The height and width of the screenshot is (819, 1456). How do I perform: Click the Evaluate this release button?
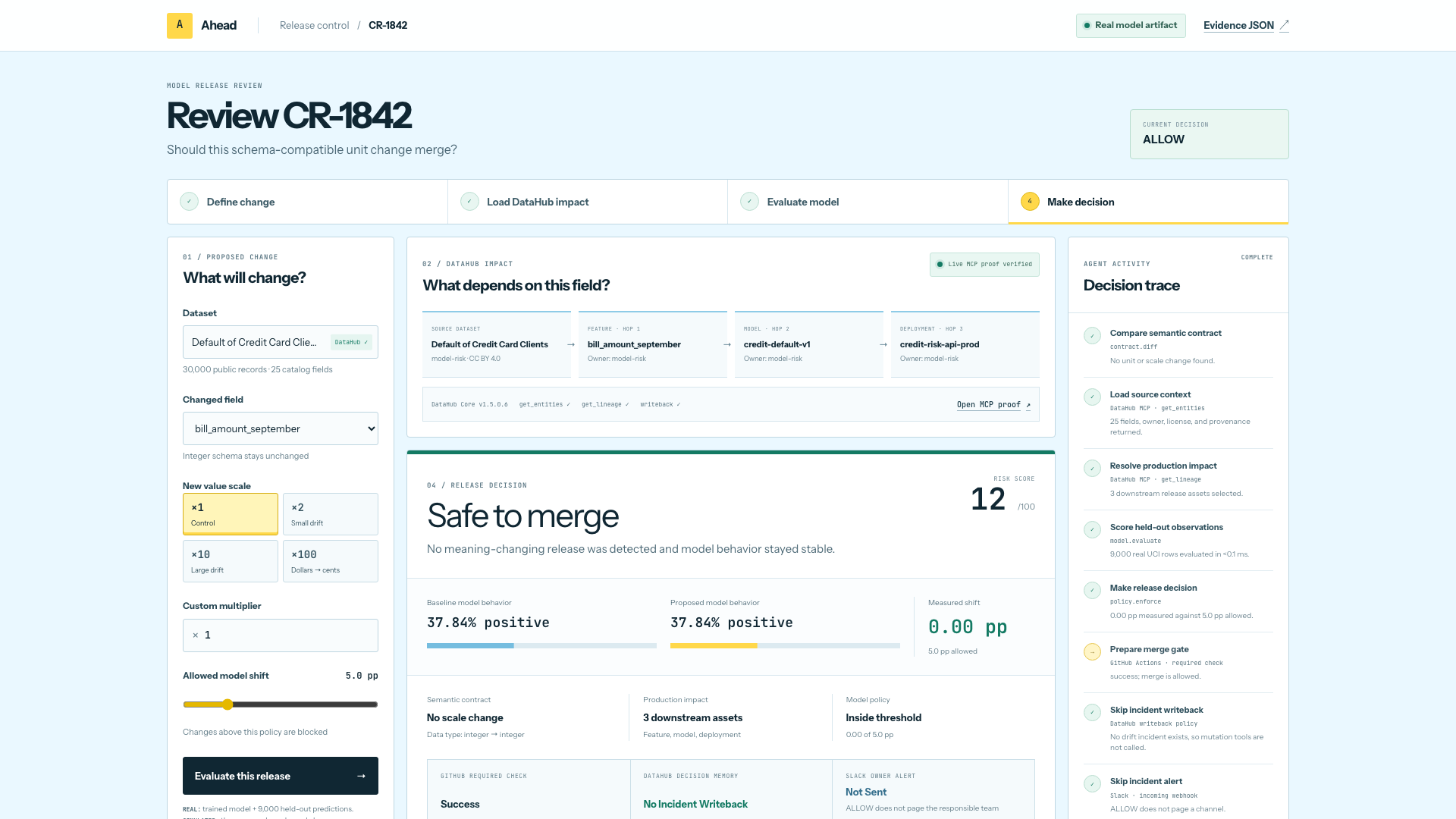click(281, 776)
